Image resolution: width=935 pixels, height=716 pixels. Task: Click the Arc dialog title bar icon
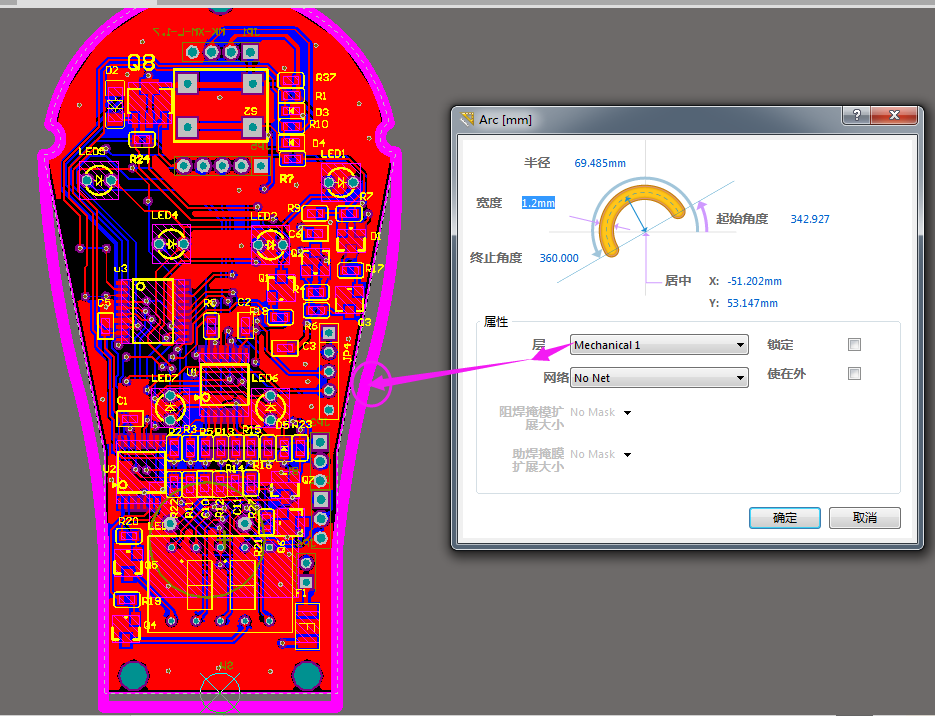466,119
